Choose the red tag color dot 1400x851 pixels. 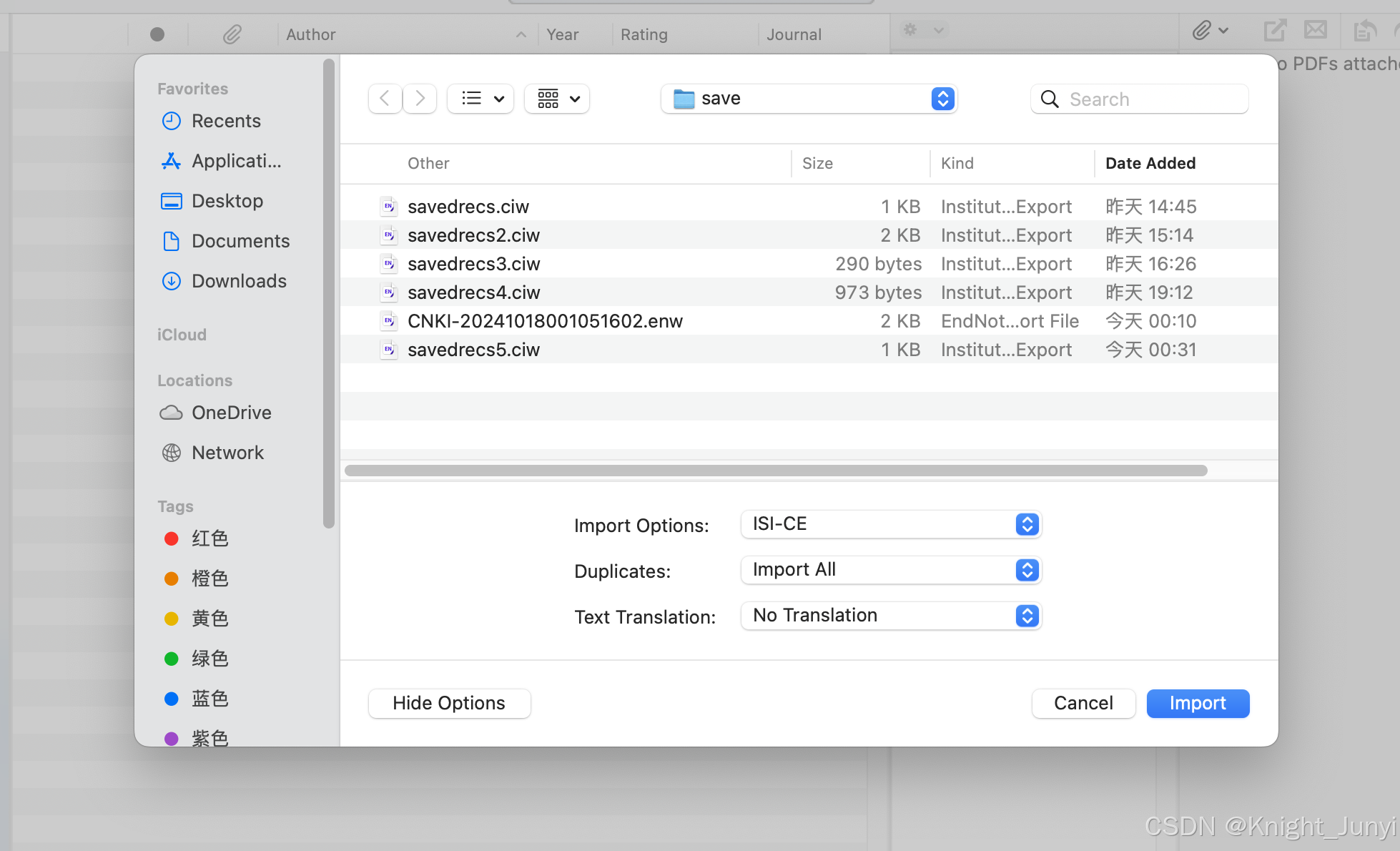click(172, 538)
